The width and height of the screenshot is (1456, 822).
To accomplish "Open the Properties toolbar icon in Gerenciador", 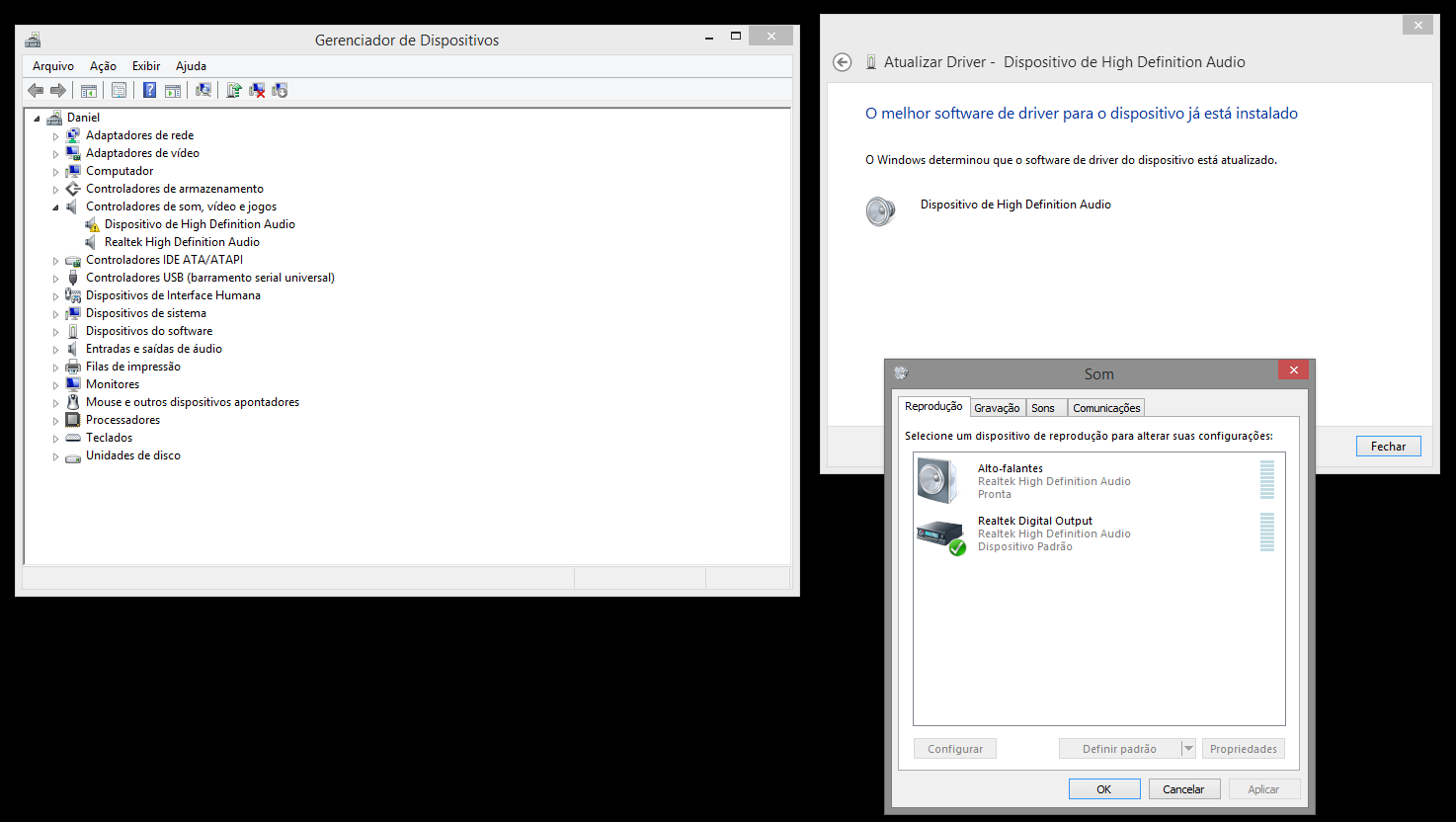I will (x=119, y=90).
